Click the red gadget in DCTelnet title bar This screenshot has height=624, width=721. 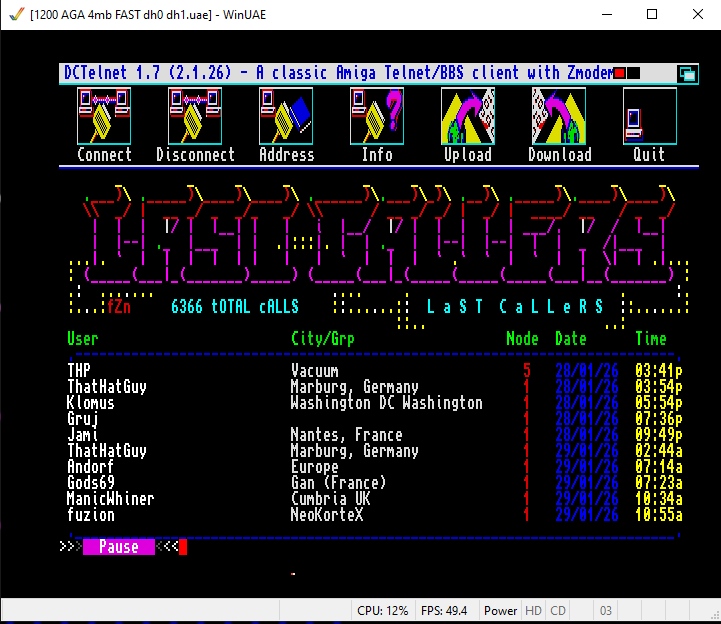pyautogui.click(x=619, y=73)
